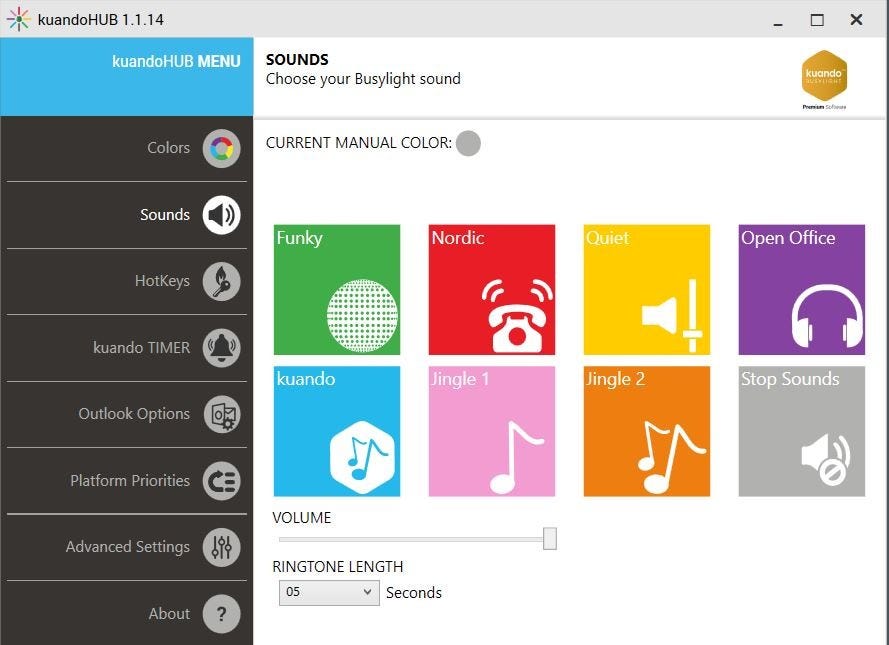Viewport: 889px width, 645px height.
Task: Open the ringtone length dropdown
Action: pyautogui.click(x=329, y=593)
